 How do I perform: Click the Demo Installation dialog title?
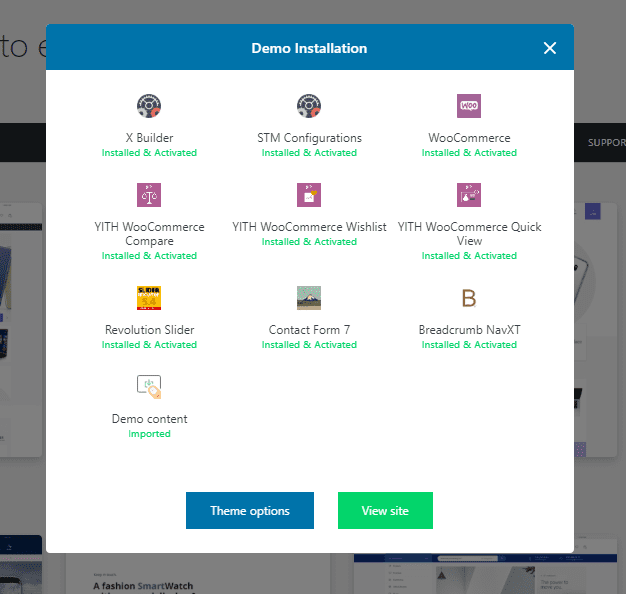(x=309, y=48)
